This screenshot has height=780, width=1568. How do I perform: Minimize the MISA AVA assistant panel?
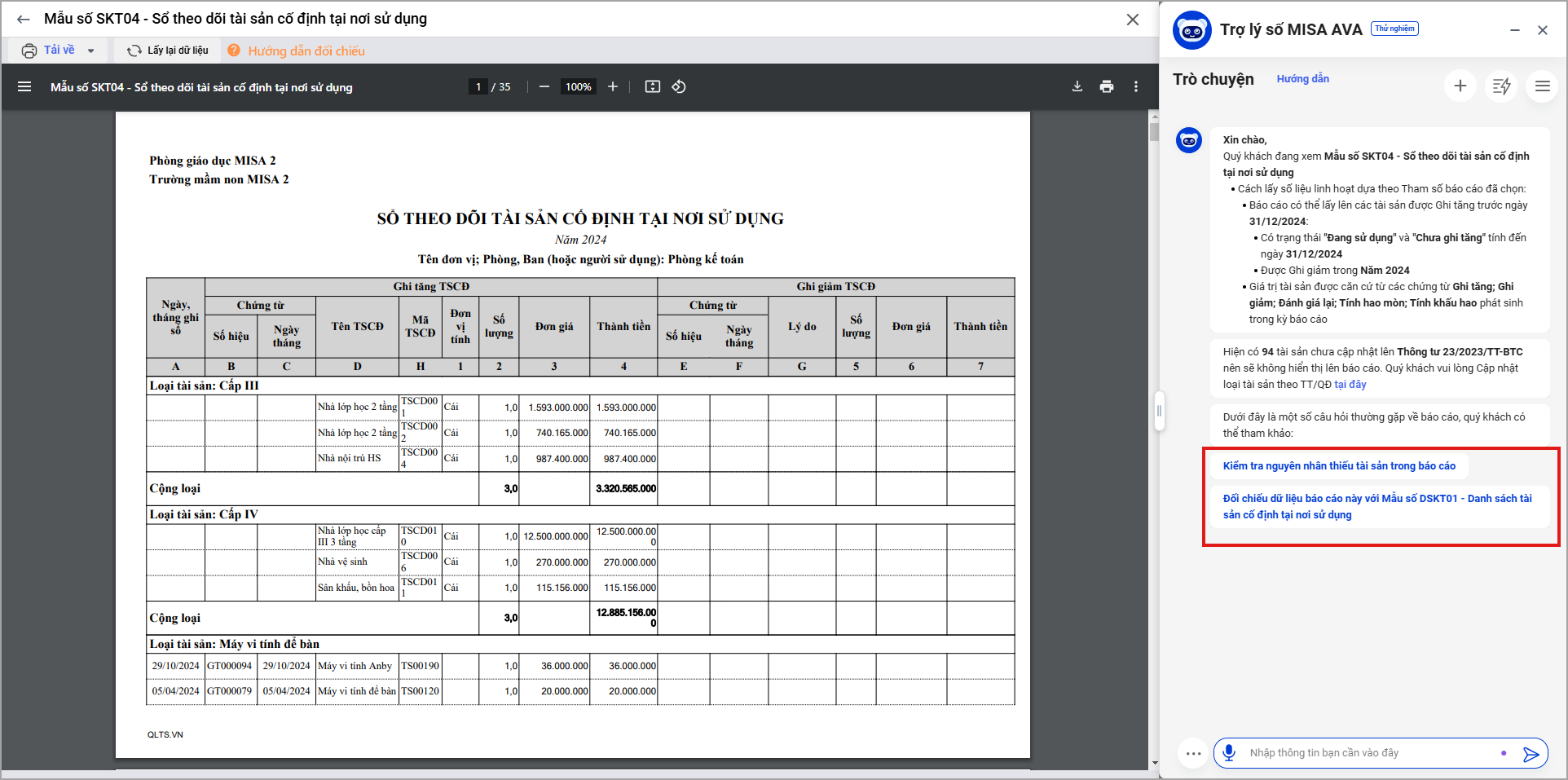1515,30
